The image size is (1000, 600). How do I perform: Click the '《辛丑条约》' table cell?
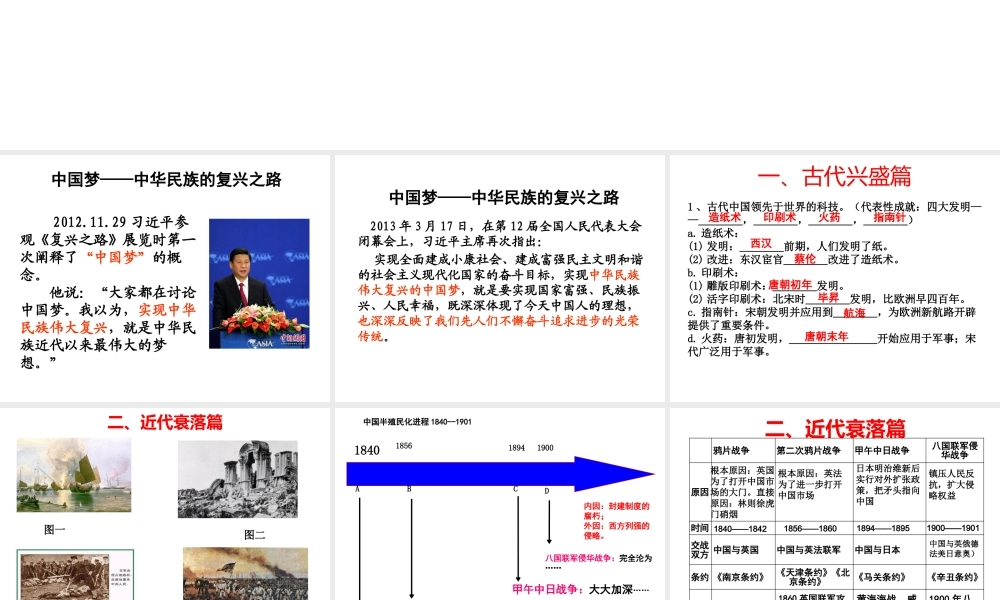954,577
